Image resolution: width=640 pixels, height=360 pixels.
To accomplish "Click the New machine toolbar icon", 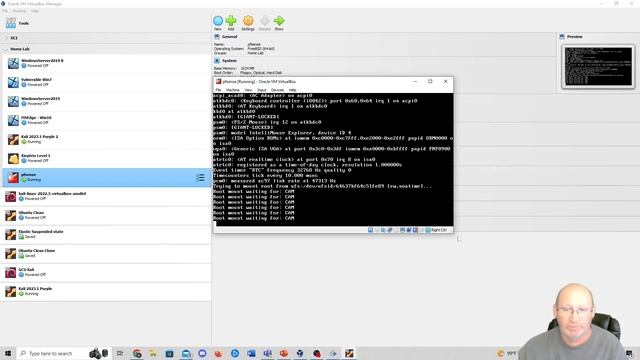I will tap(218, 21).
